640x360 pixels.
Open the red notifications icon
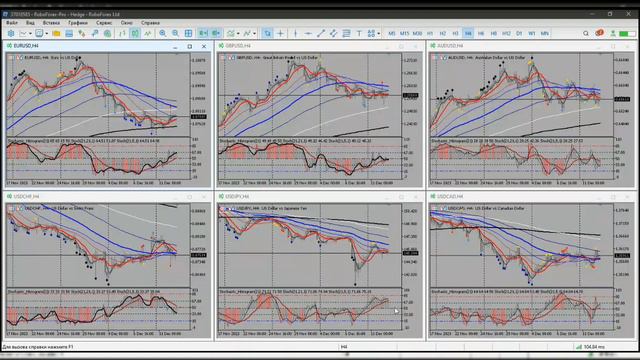click(x=599, y=33)
